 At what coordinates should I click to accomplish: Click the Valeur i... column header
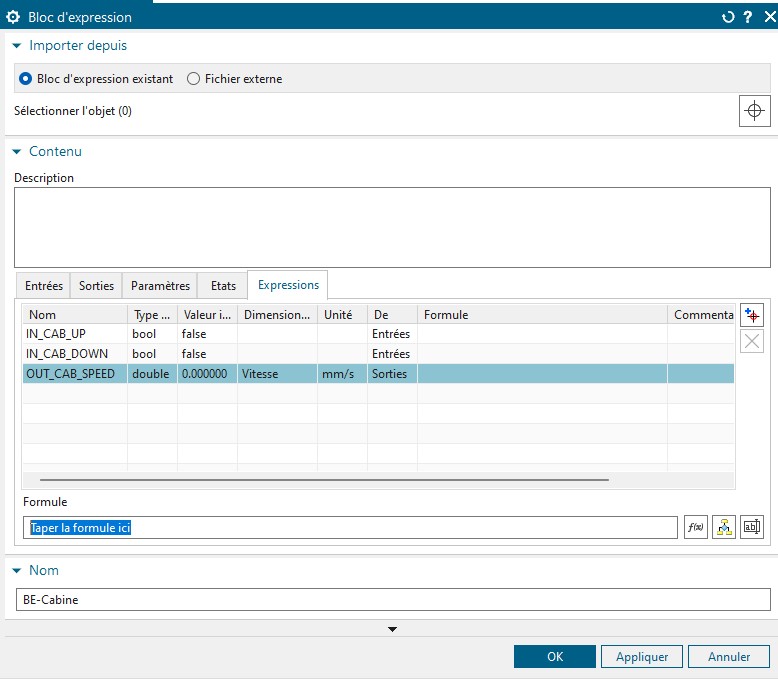pyautogui.click(x=207, y=315)
